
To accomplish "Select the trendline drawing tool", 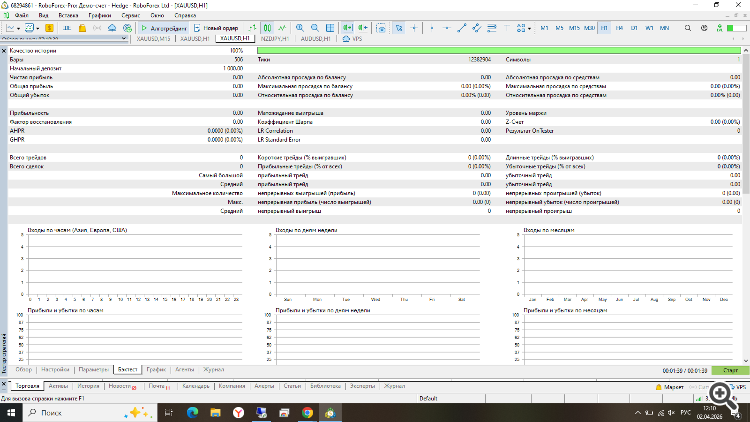I will [x=462, y=28].
